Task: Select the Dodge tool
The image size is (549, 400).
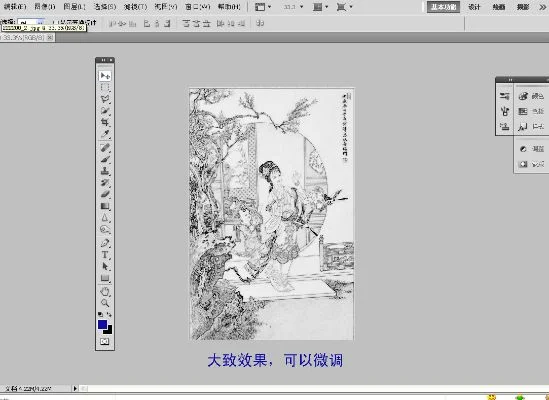Action: 105,229
